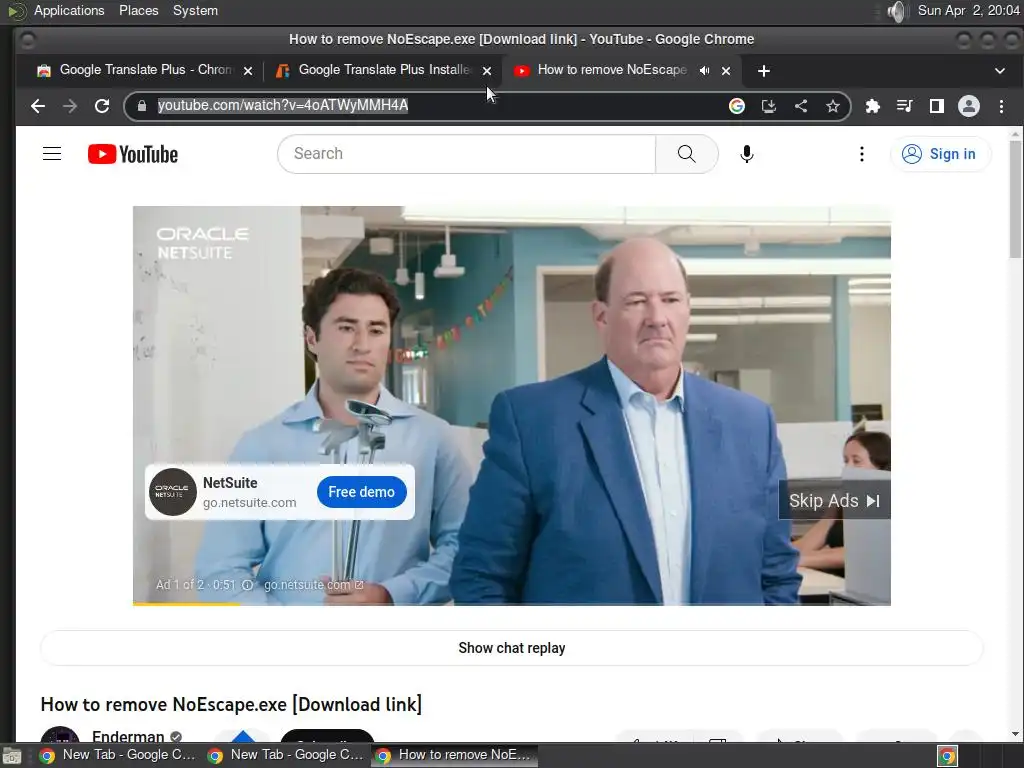Click into the YouTube Search field
Screen dimensions: 1024x768
[466, 154]
